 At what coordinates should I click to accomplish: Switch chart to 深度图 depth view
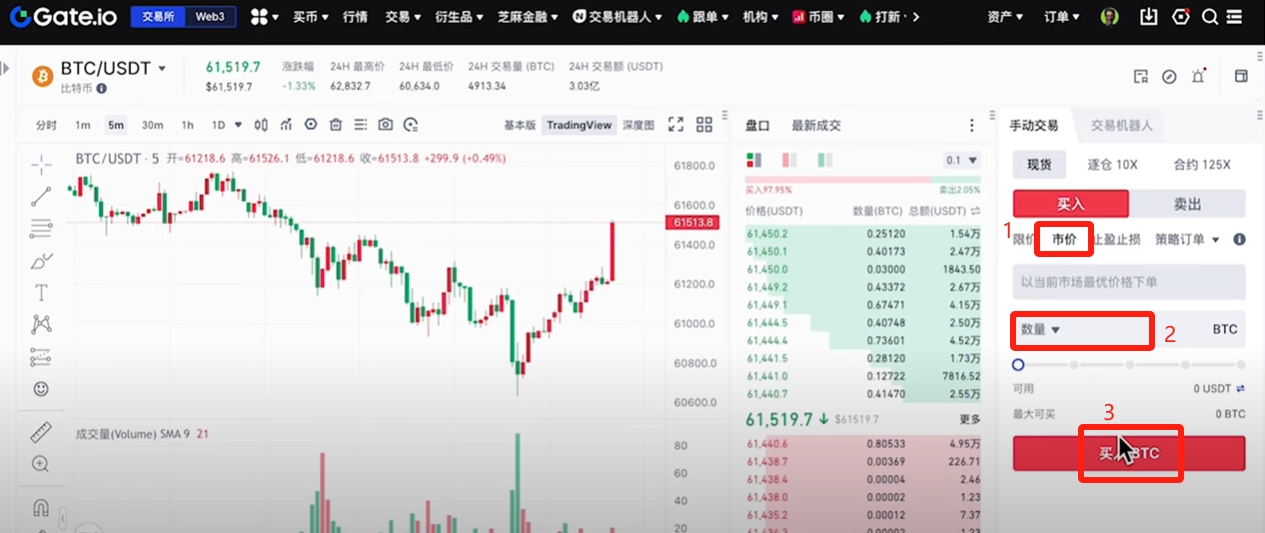[x=638, y=125]
